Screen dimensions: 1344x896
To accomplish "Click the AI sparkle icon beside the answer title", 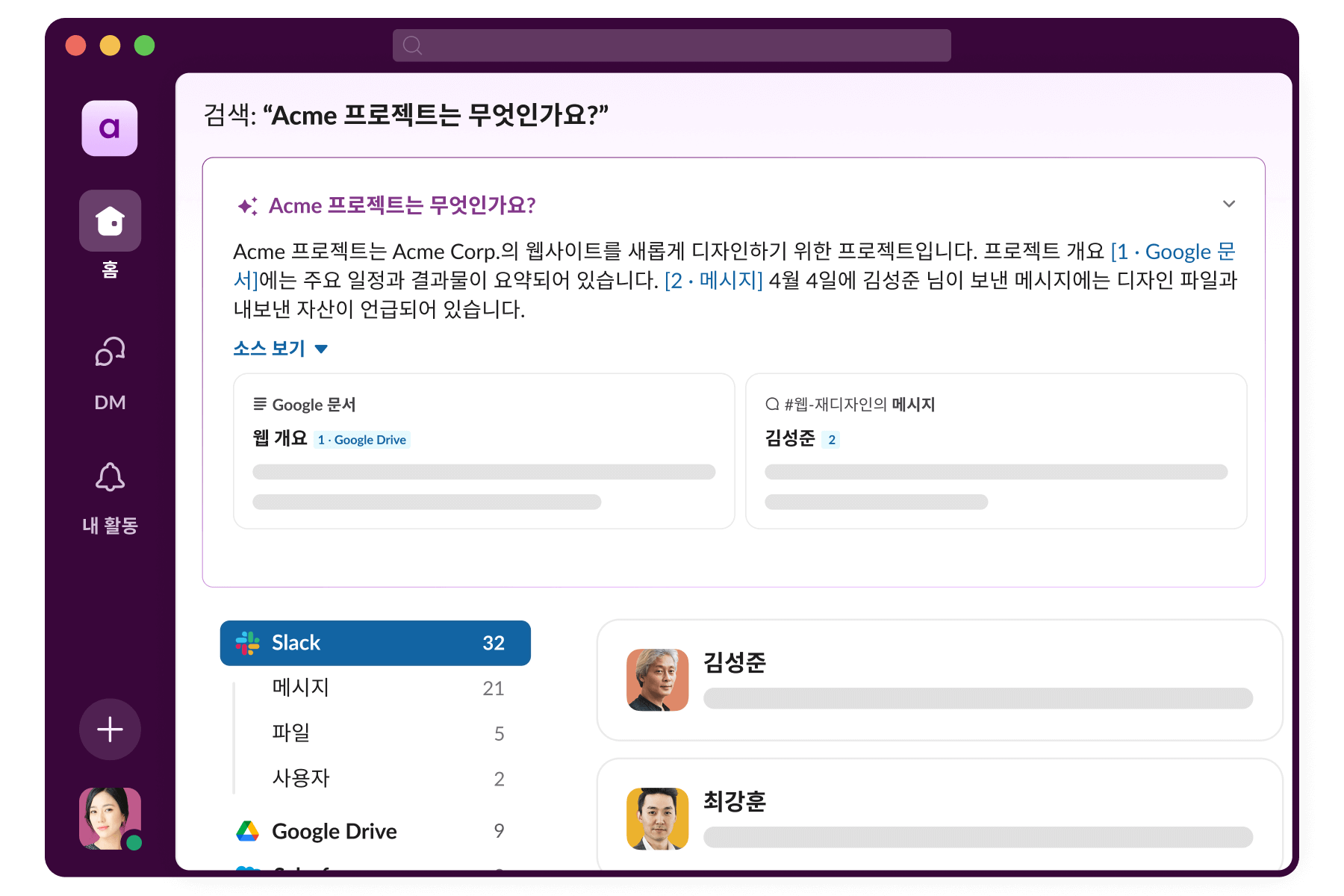I will [247, 206].
